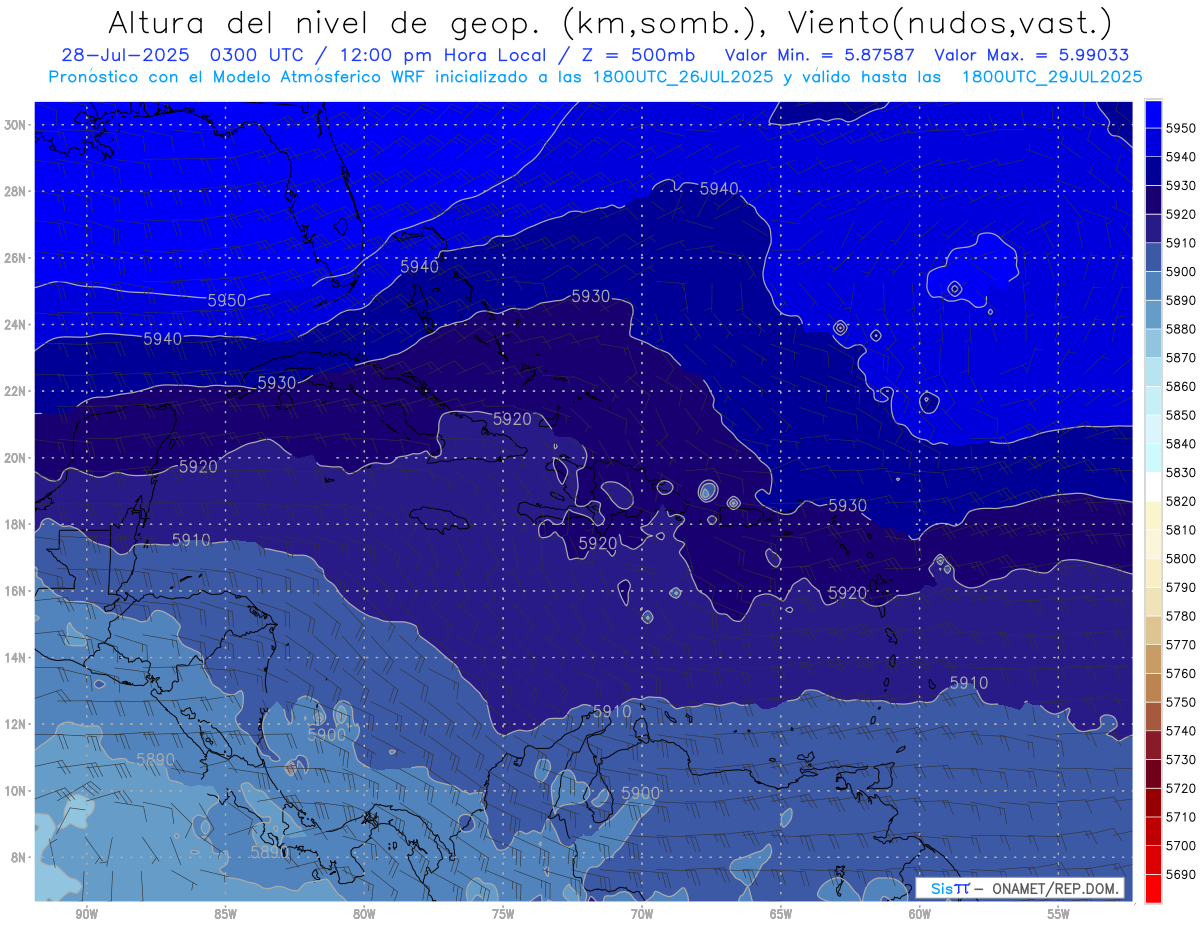Image resolution: width=1200 pixels, height=927 pixels.
Task: Click the 80W longitude axis label
Action: coord(364,914)
